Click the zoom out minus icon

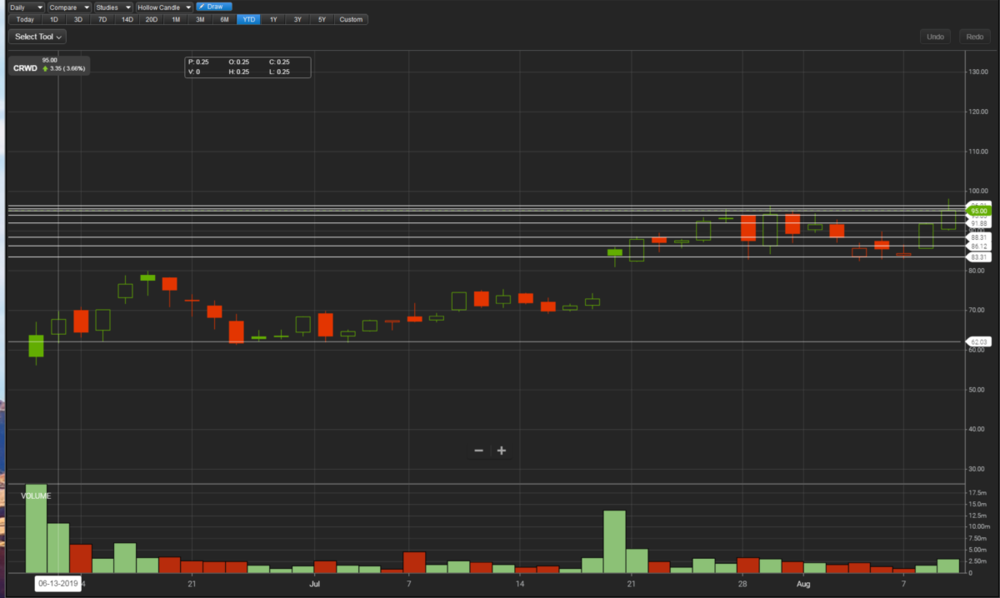[479, 451]
